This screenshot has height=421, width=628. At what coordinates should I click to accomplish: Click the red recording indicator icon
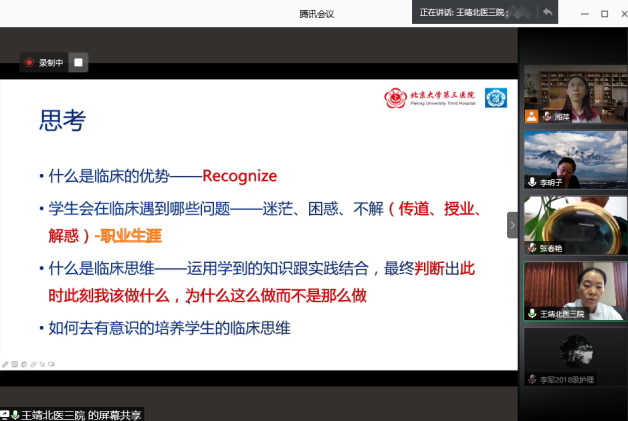tap(30, 63)
